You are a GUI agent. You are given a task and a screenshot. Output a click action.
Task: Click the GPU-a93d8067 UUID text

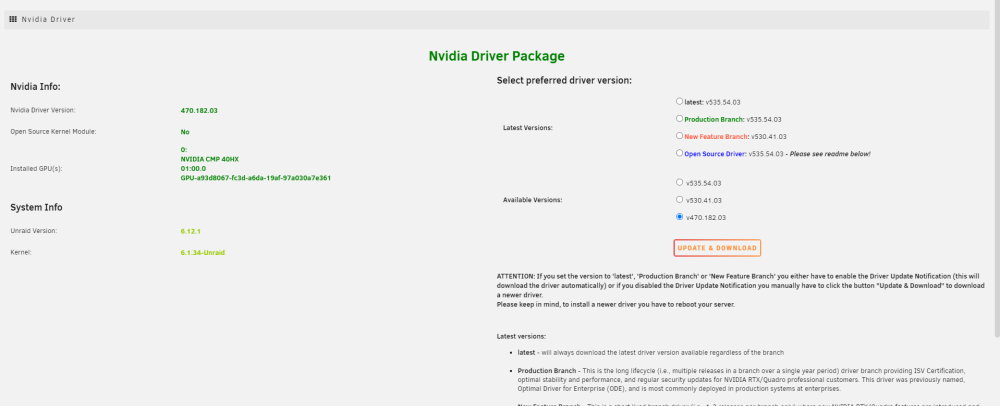(x=256, y=178)
